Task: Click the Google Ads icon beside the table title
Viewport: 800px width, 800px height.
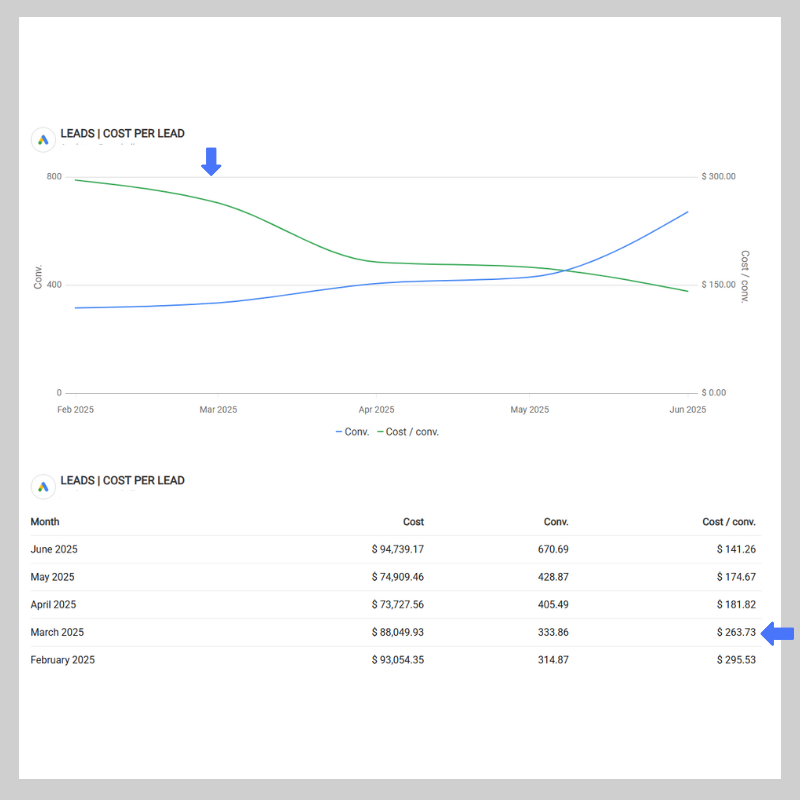Action: 42,486
